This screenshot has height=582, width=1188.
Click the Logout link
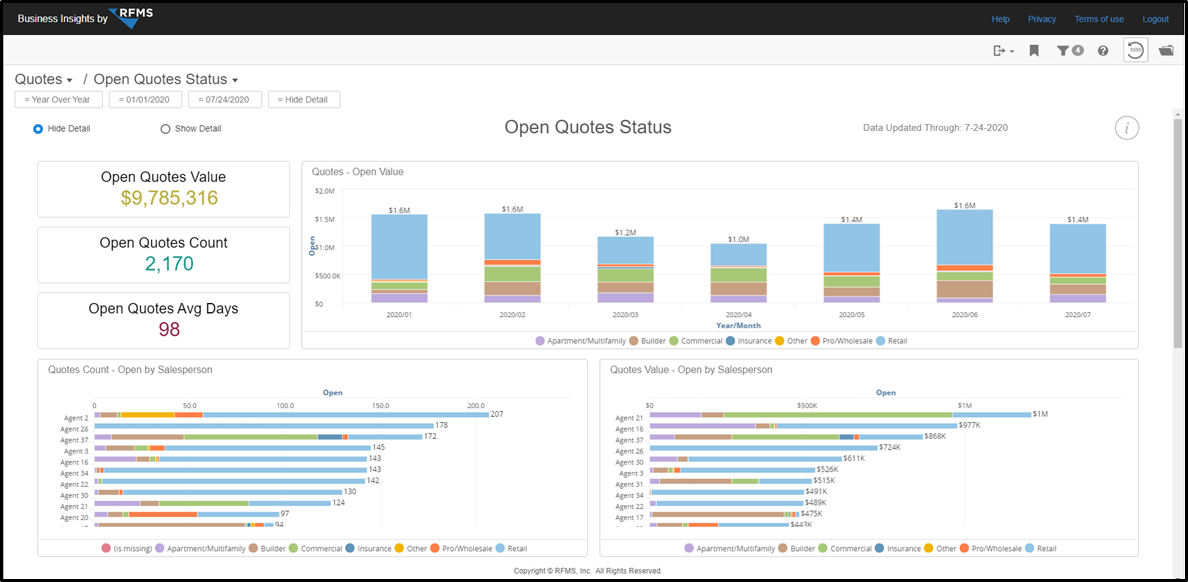pos(1155,19)
